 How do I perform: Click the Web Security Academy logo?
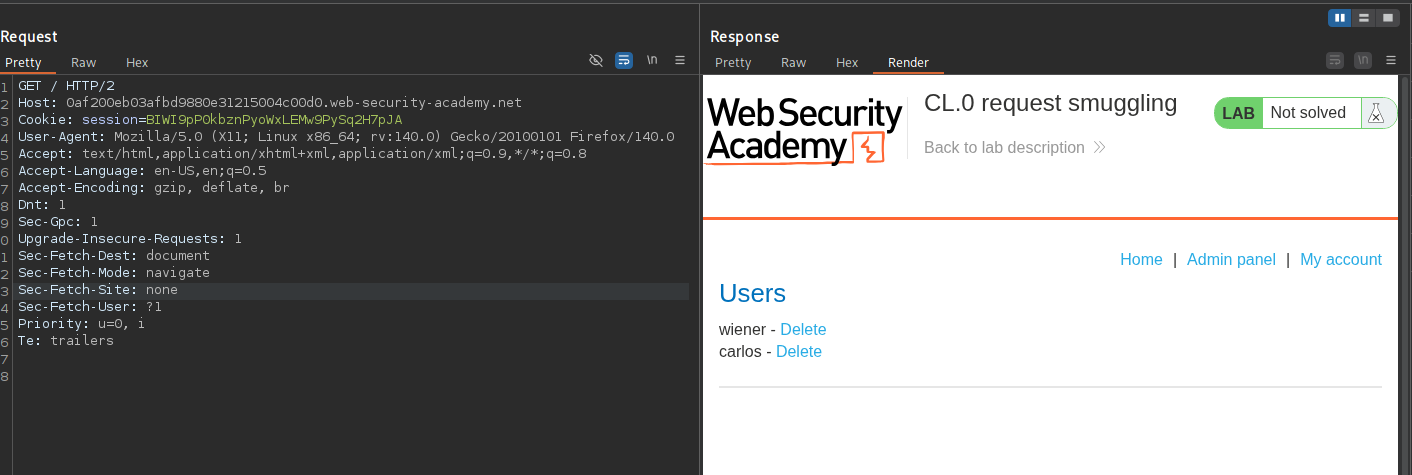tap(791, 131)
